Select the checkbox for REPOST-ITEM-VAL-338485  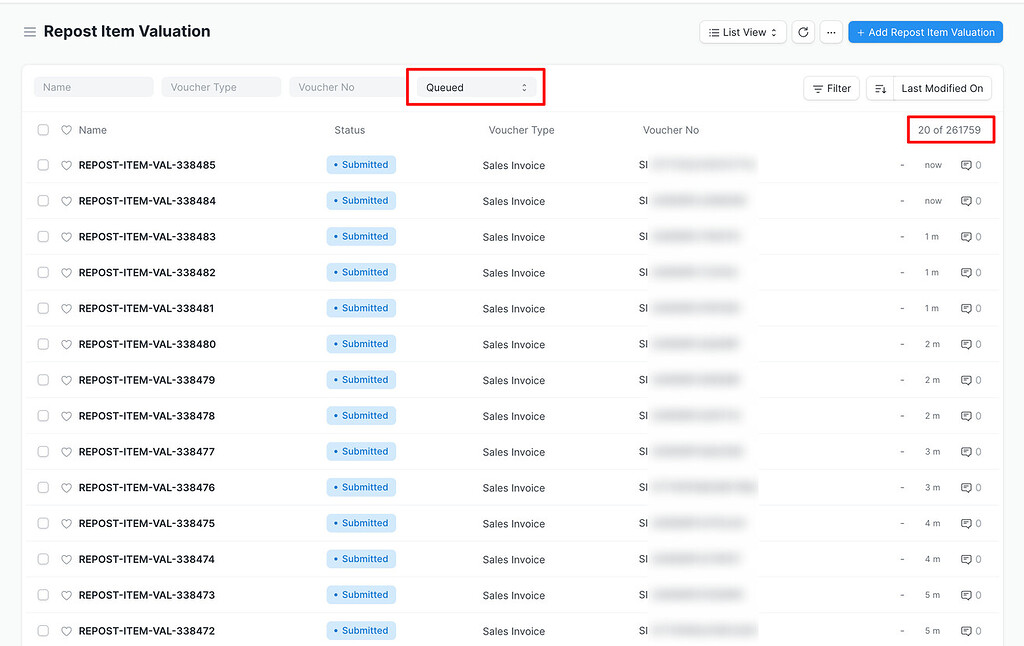[43, 164]
